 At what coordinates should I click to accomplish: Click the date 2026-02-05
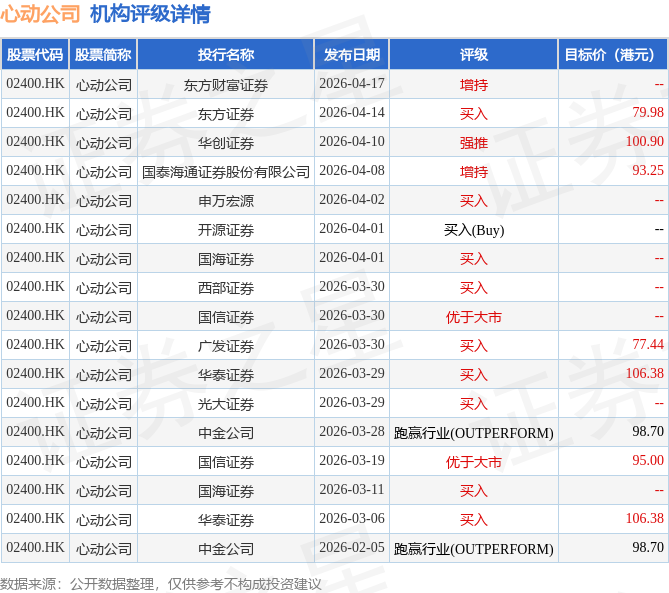pos(352,548)
